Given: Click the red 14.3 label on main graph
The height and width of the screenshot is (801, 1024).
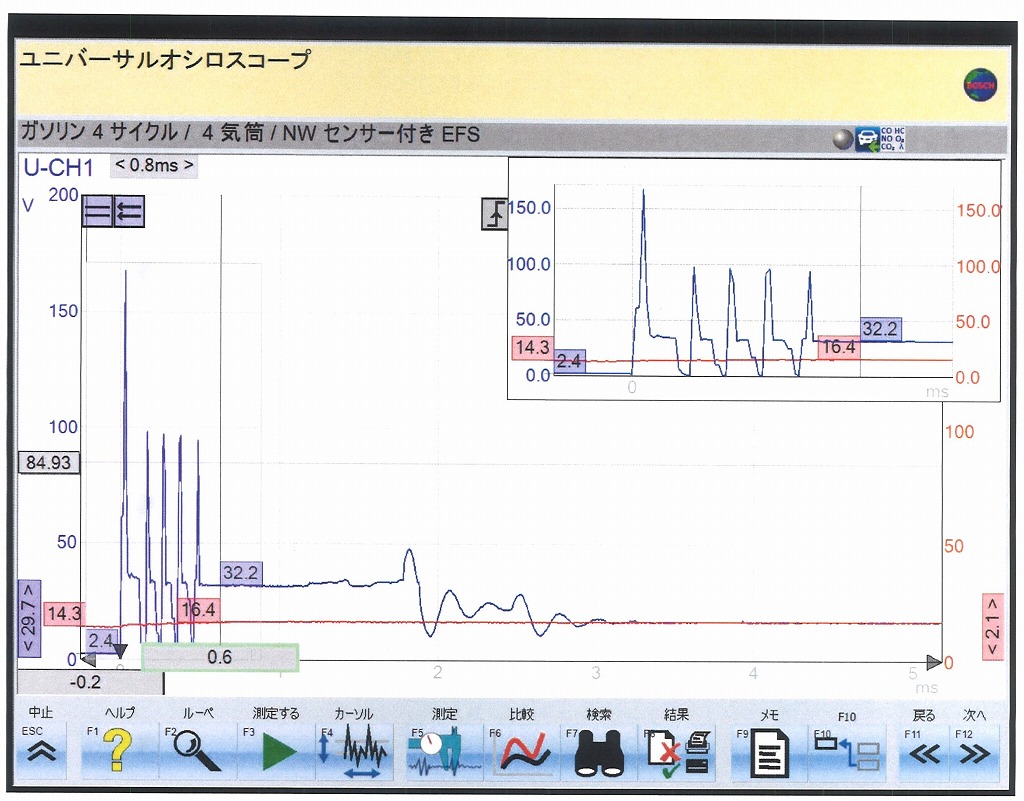Looking at the screenshot, I should pos(65,613).
